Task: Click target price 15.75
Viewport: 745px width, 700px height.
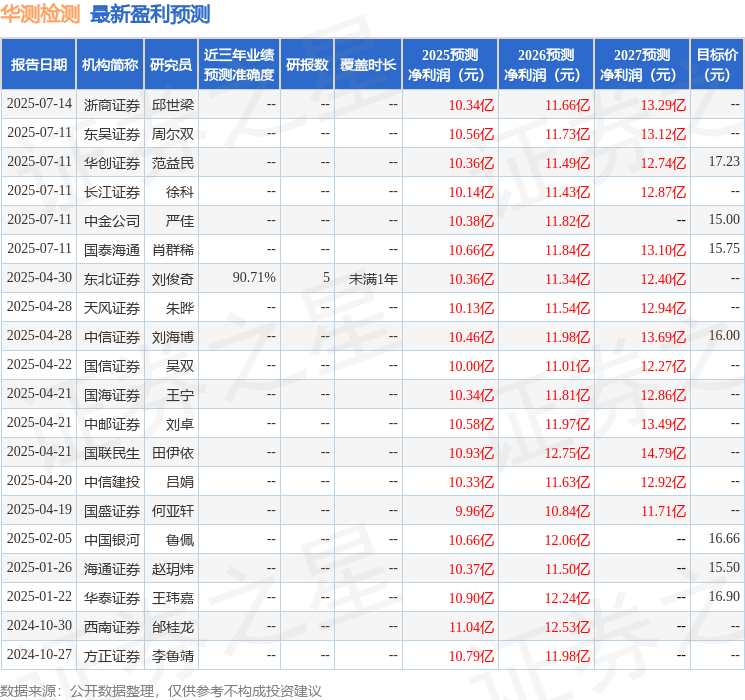Action: point(724,249)
